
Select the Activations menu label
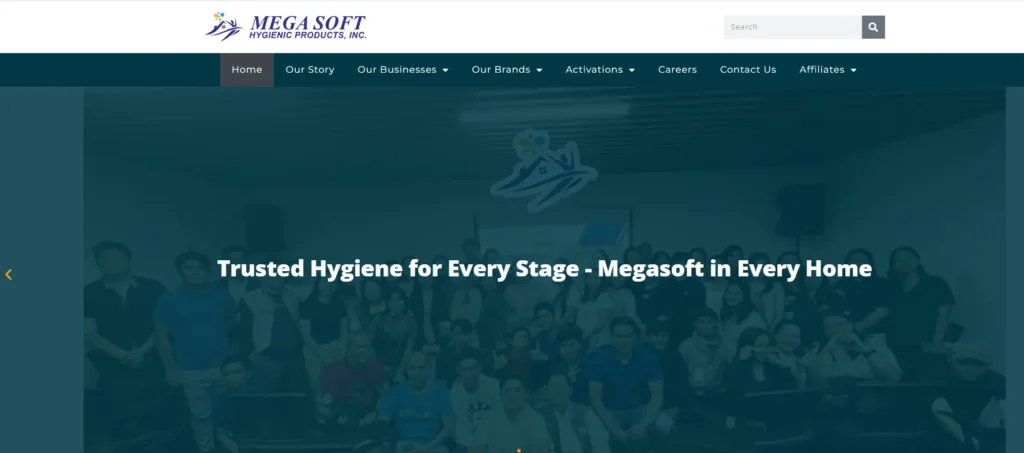coord(594,70)
